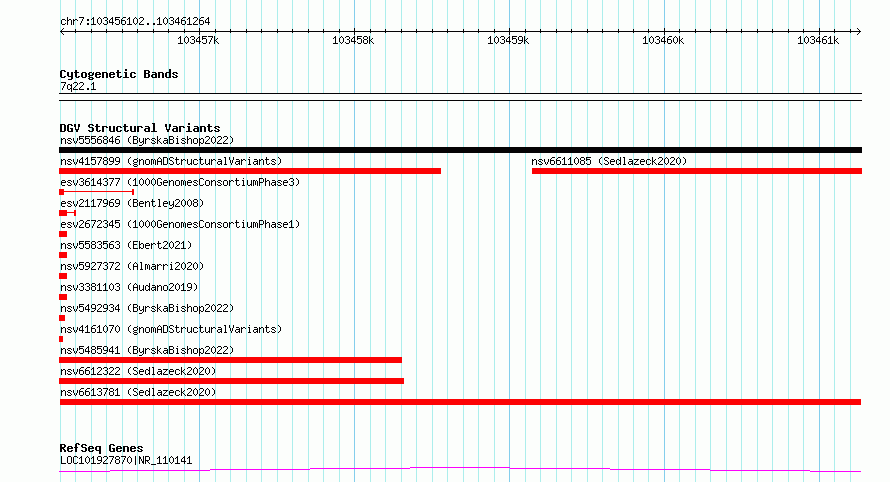
Task: Select the magenta LOC101927870 gene line
Action: pyautogui.click(x=460, y=470)
